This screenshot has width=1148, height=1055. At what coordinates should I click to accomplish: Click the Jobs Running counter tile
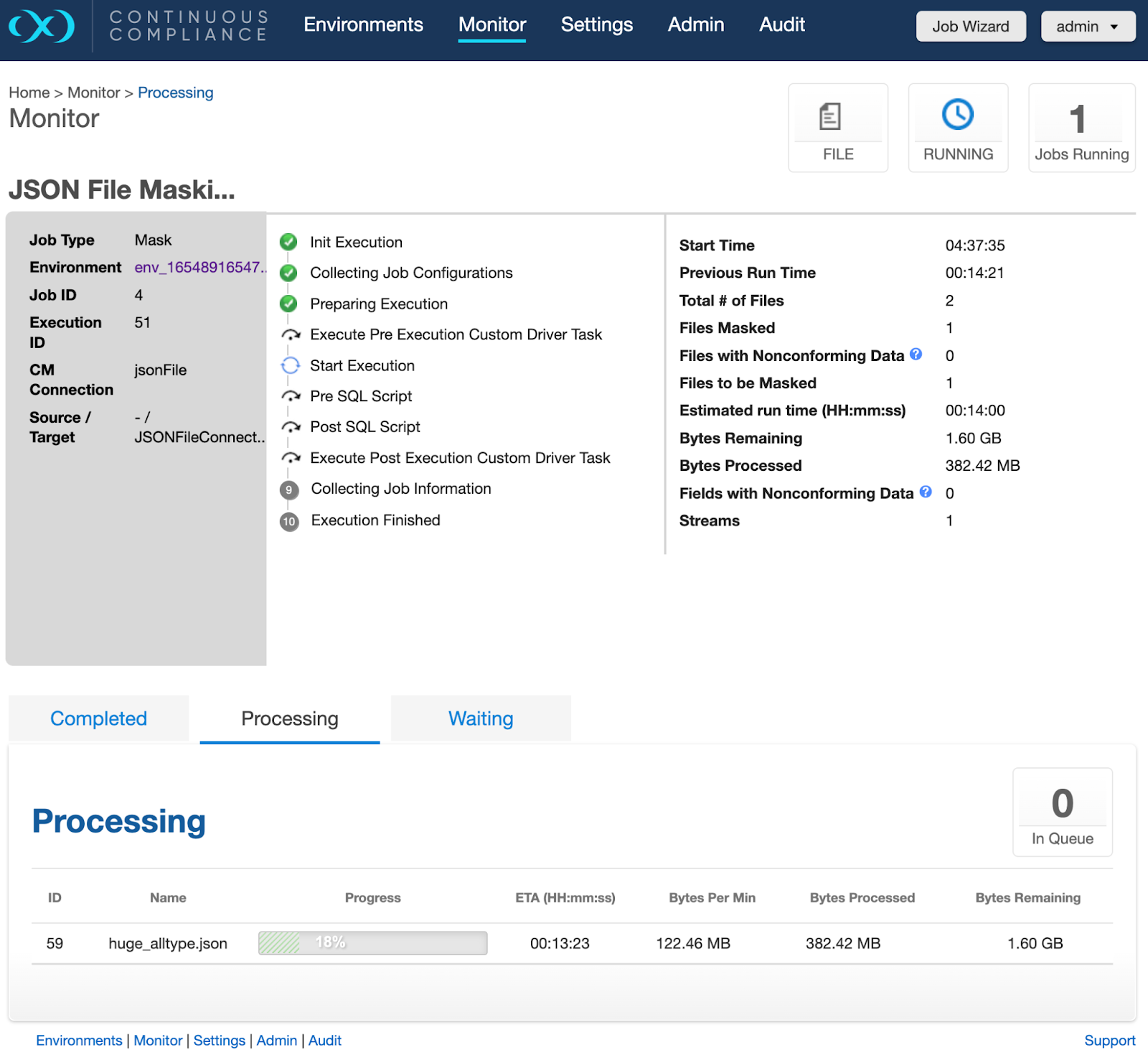(1081, 128)
